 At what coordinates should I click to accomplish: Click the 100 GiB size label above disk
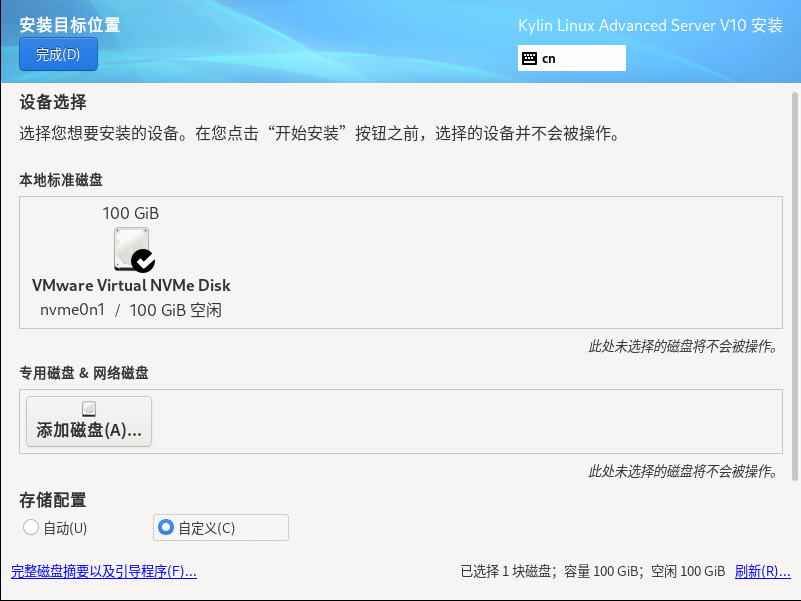pos(131,213)
